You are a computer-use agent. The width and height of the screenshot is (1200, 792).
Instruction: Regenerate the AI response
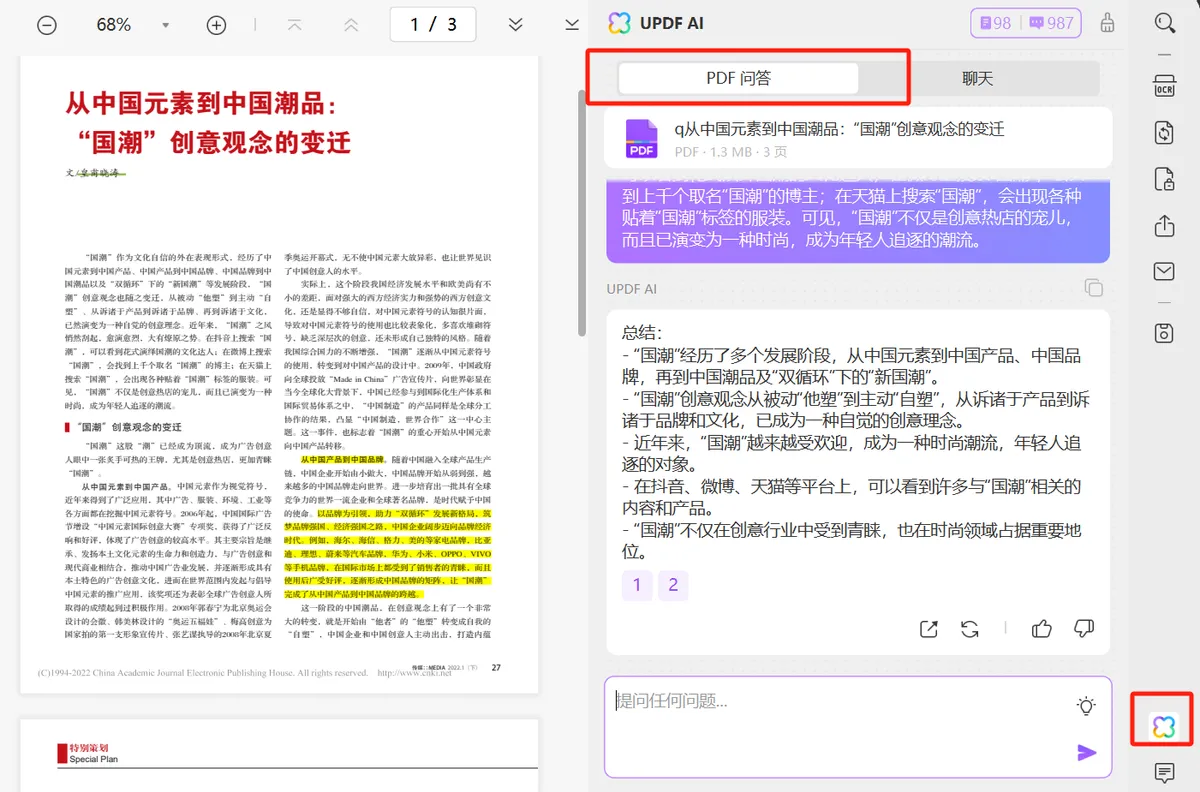coord(969,629)
